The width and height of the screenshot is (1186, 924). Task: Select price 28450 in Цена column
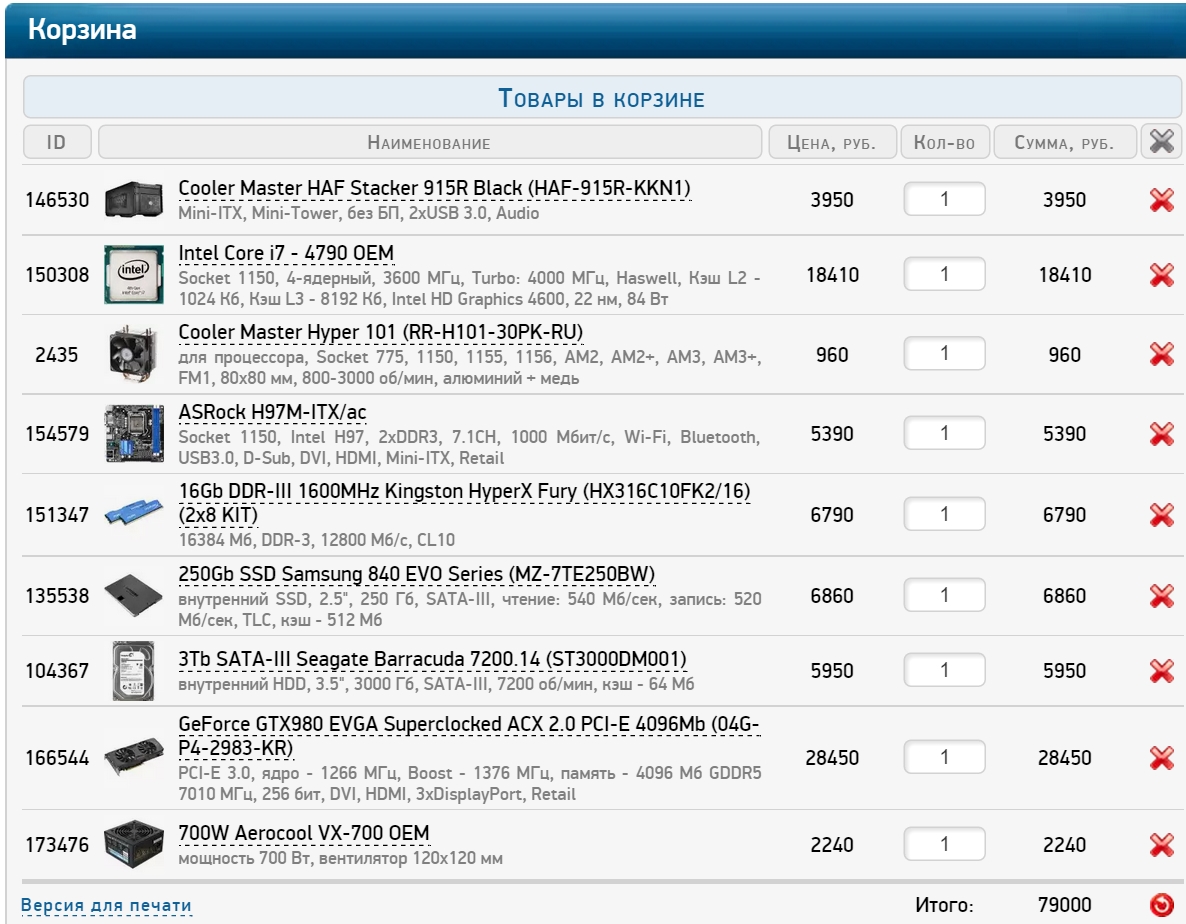click(832, 758)
